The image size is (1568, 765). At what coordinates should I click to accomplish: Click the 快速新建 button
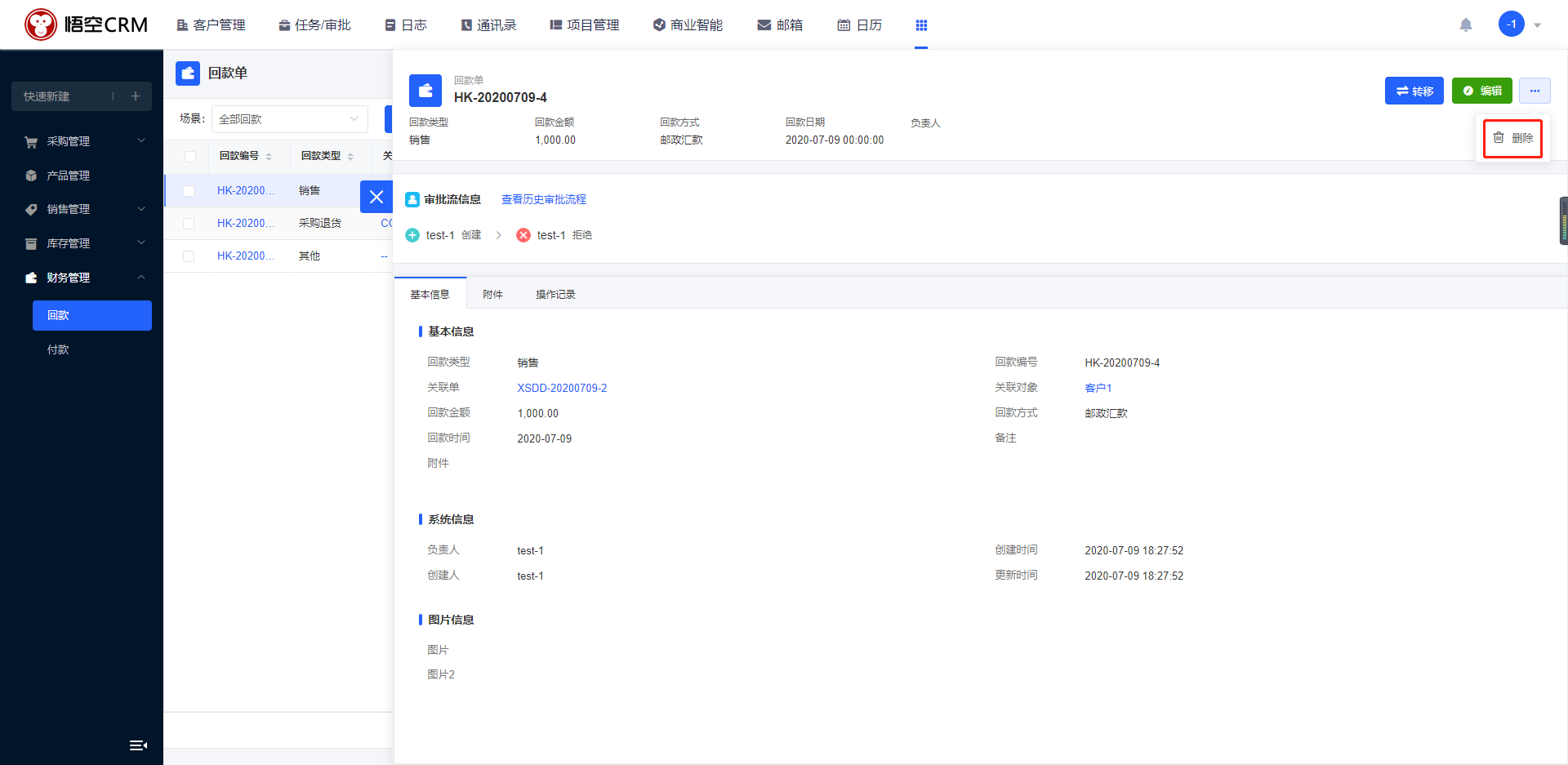pyautogui.click(x=82, y=96)
